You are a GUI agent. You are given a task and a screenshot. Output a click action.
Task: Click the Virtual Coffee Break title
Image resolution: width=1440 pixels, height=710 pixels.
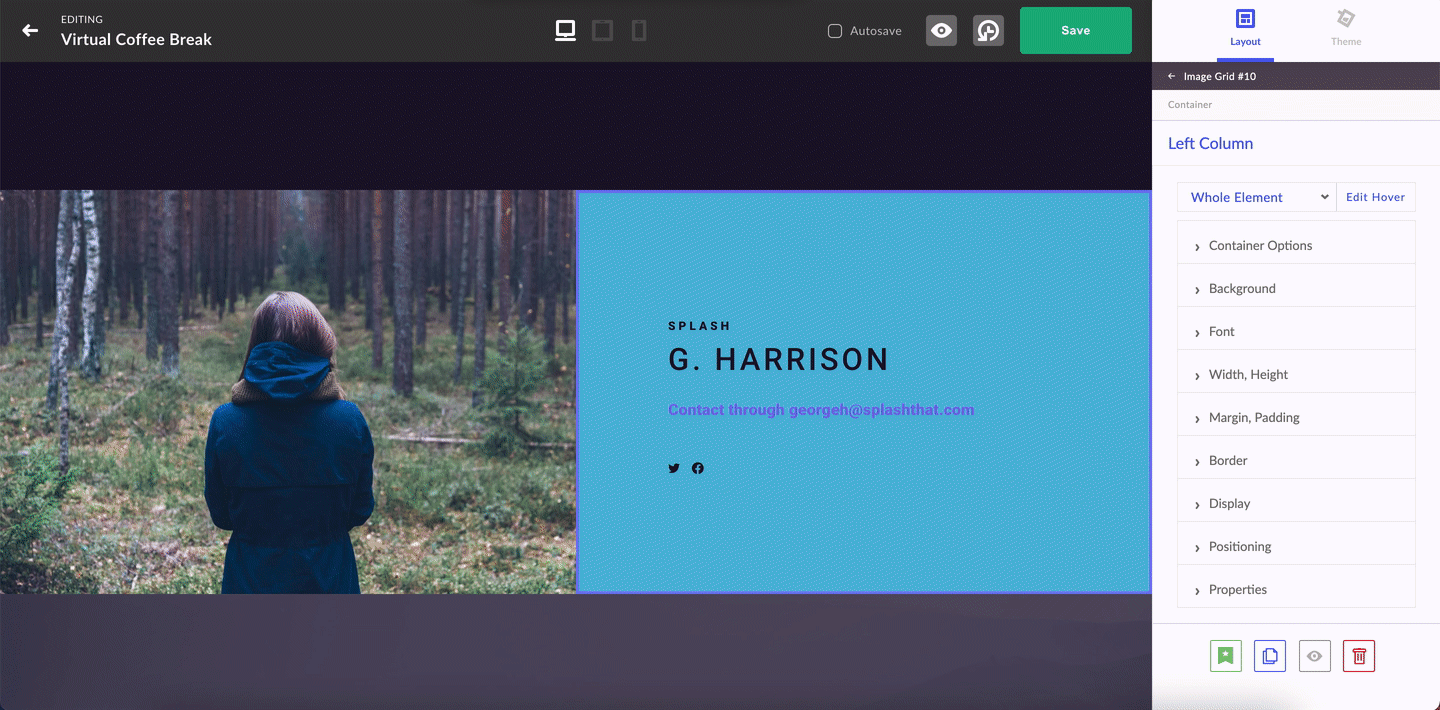(x=137, y=40)
